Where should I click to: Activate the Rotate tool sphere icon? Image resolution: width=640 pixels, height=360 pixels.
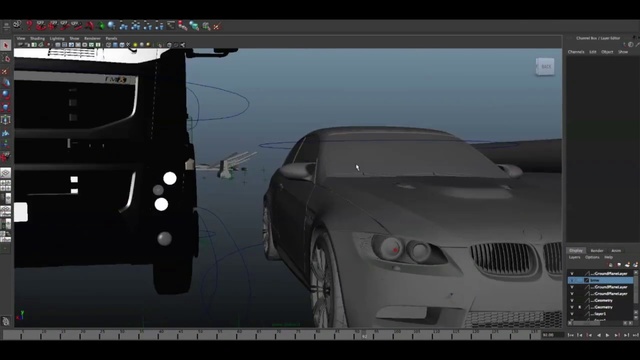tap(6, 95)
